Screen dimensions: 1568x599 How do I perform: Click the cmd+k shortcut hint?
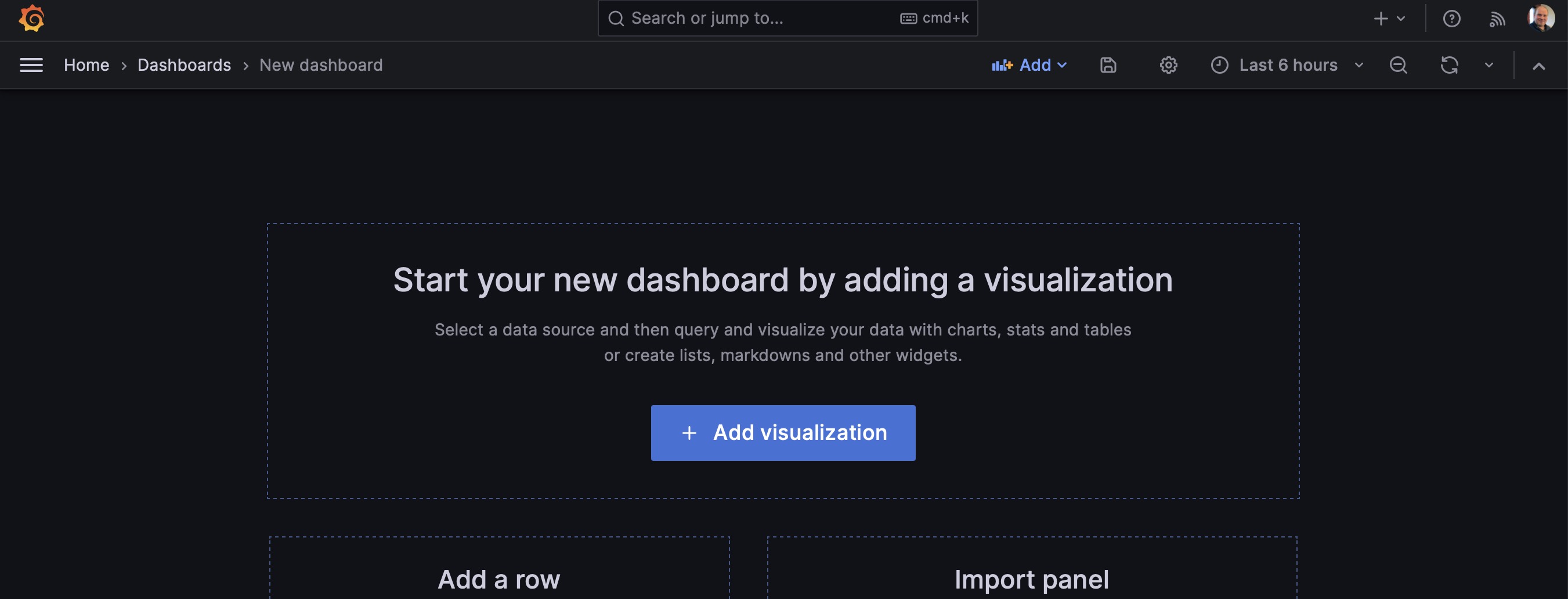point(934,18)
